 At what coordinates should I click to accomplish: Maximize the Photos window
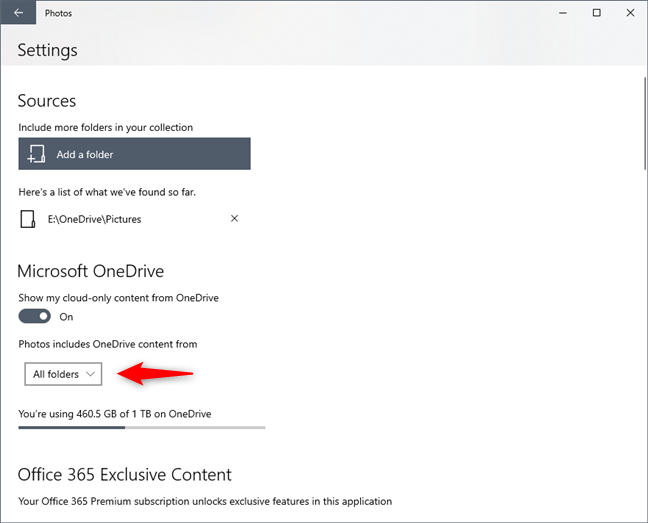click(597, 13)
